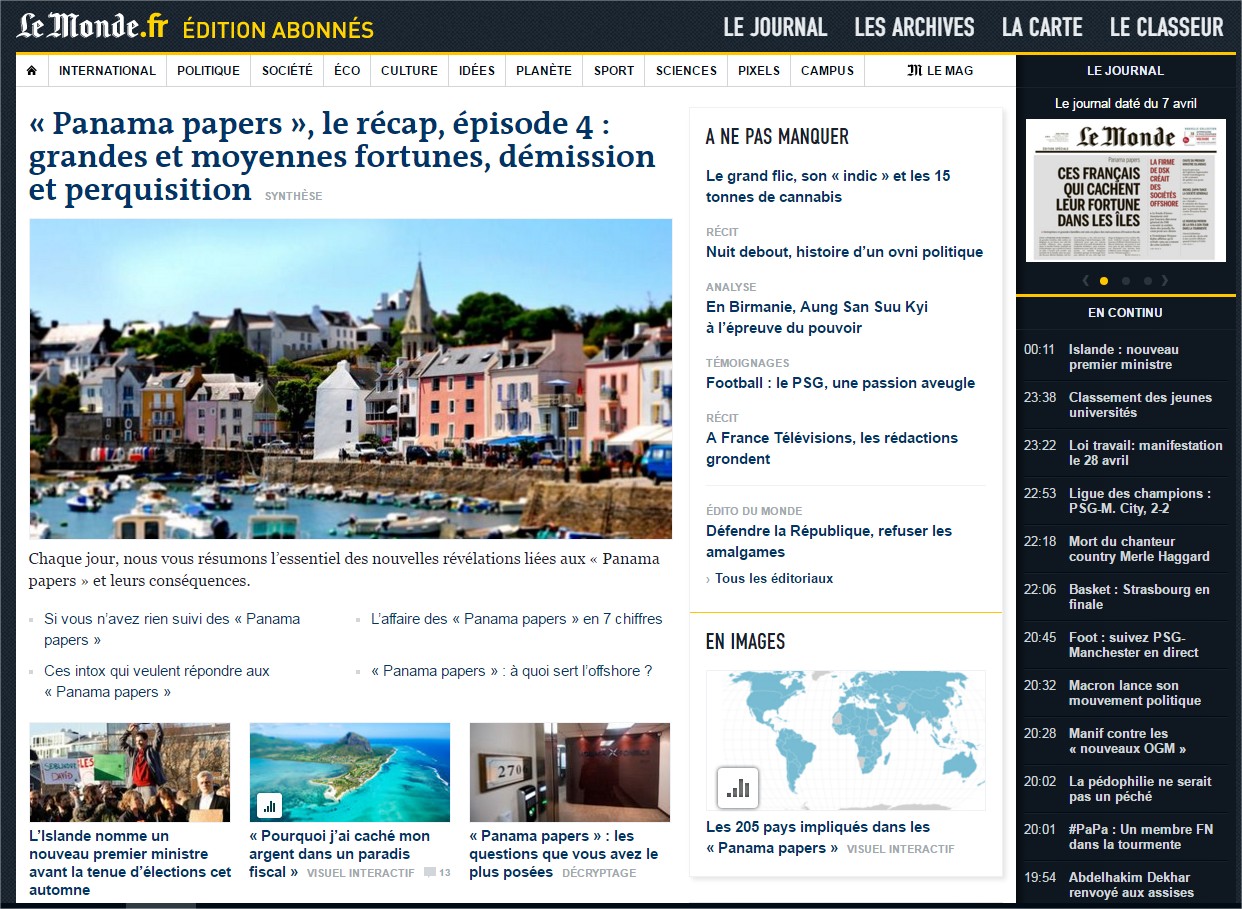Viewport: 1242px width, 909px height.
Task: Open "Ces intox qui veulent répondre" link
Action: [x=157, y=681]
